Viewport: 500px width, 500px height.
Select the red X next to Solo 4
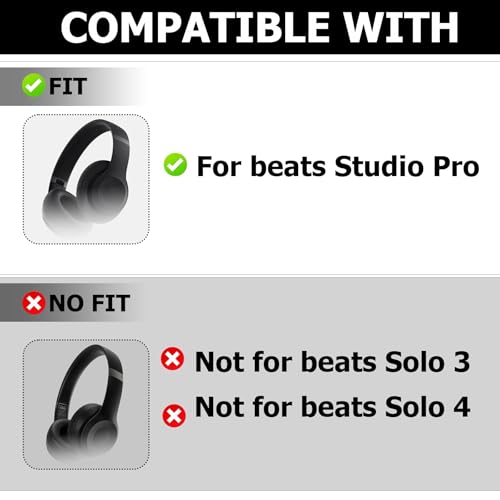point(174,416)
